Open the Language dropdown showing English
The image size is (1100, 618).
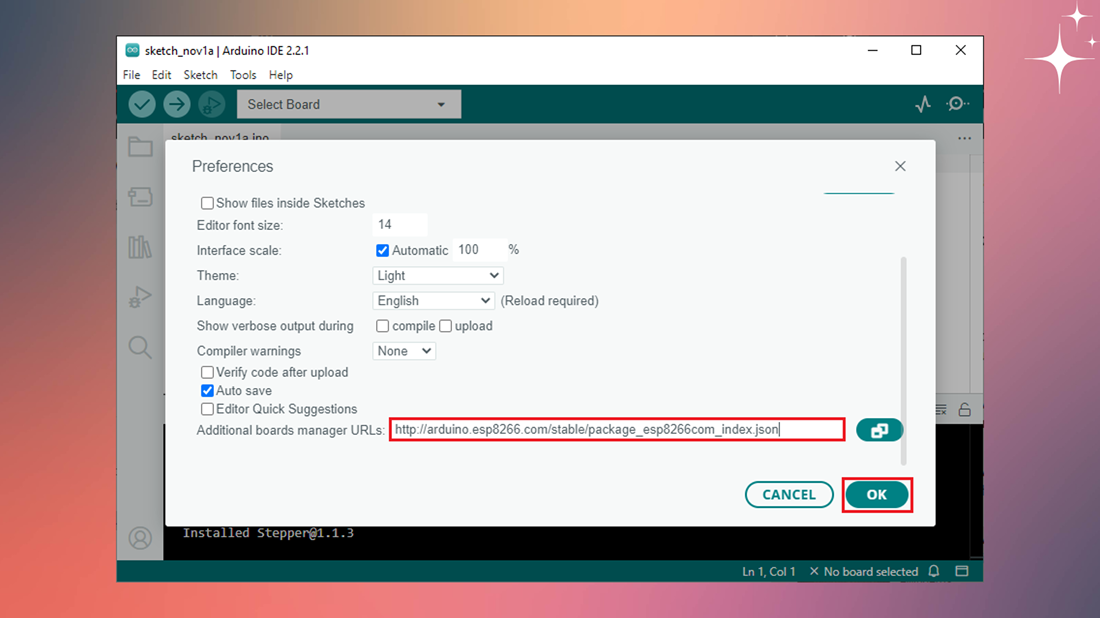[x=434, y=301]
